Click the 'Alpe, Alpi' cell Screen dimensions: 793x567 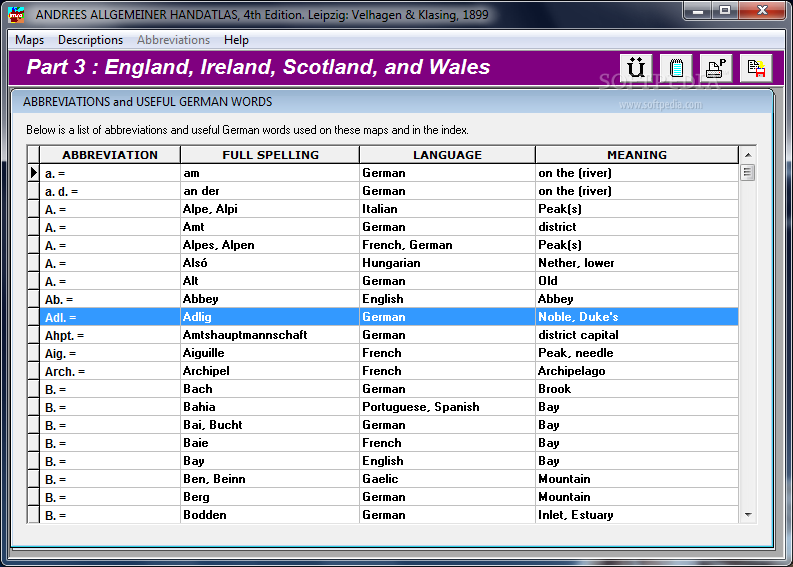pyautogui.click(x=270, y=209)
